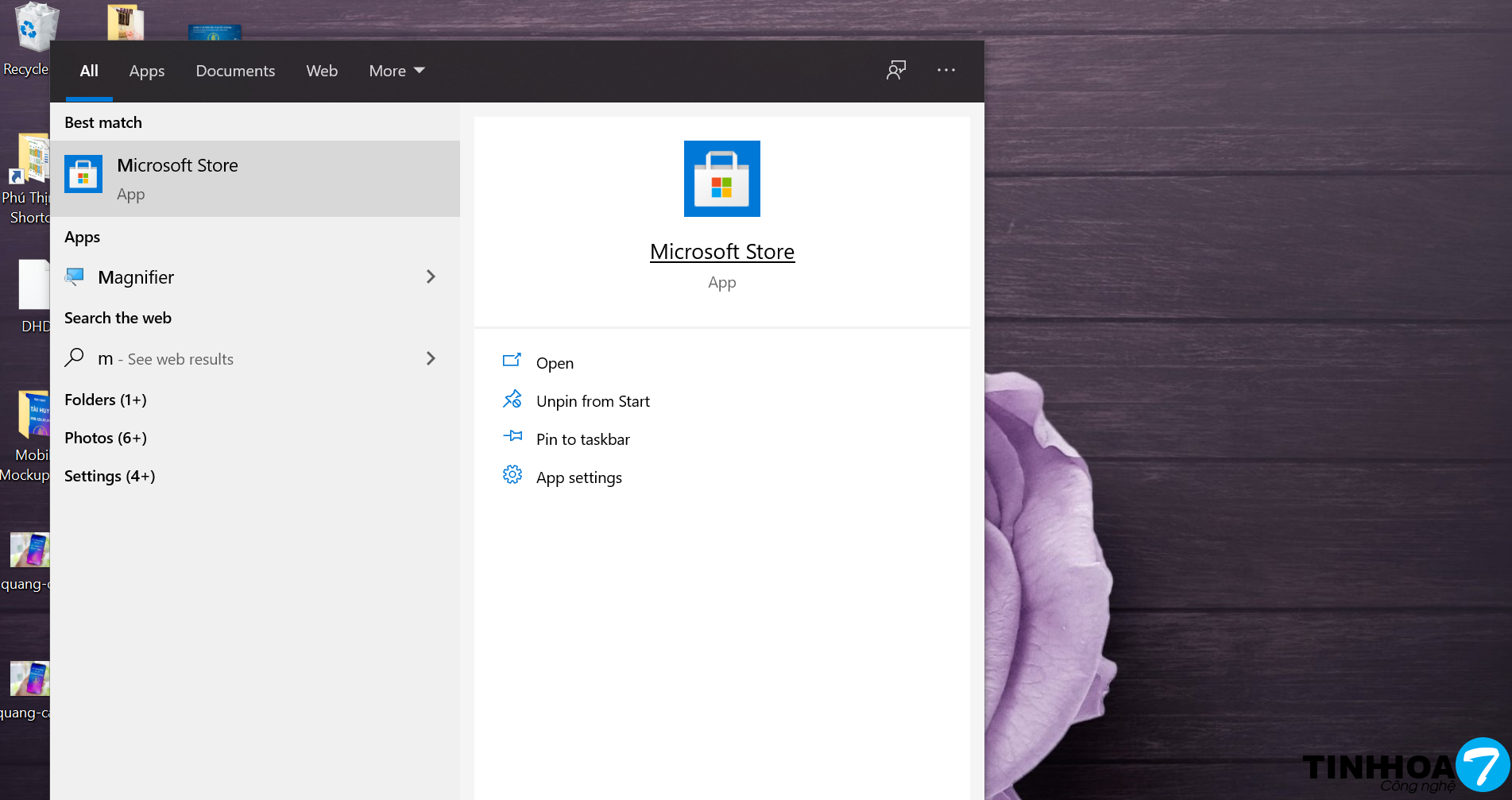This screenshot has height=800, width=1512.
Task: Show Settings (4+) search results
Action: [110, 476]
